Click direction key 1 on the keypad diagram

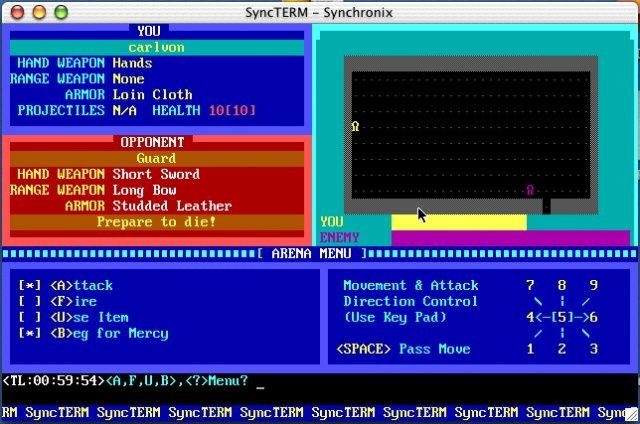pyautogui.click(x=530, y=349)
